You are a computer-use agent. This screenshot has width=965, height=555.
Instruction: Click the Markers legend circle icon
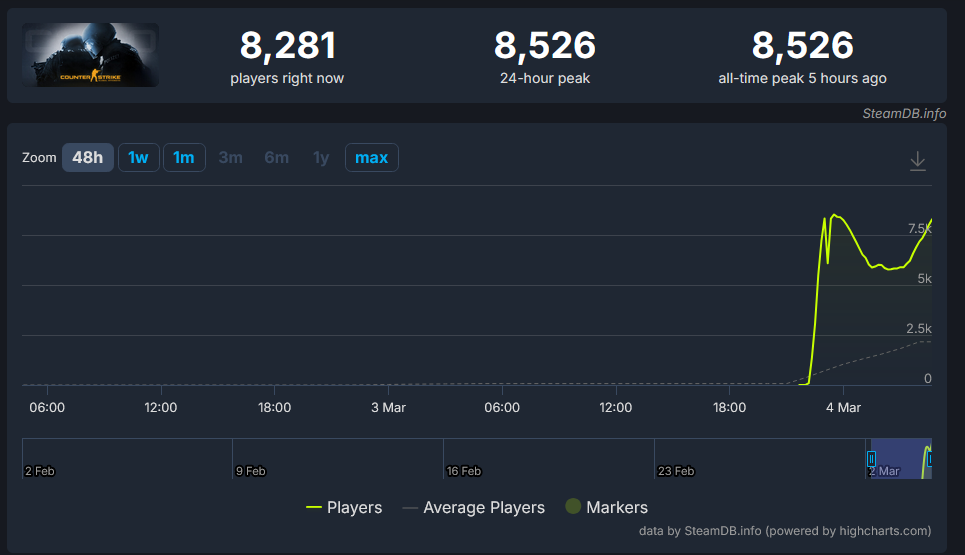click(x=573, y=507)
